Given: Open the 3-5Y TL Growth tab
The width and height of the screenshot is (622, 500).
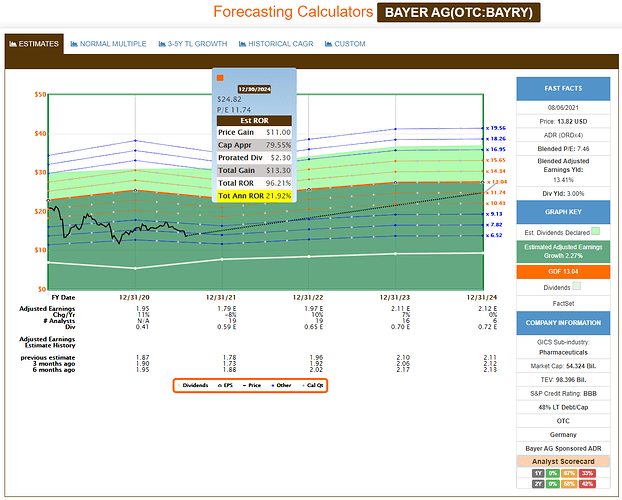Looking at the screenshot, I should point(193,44).
